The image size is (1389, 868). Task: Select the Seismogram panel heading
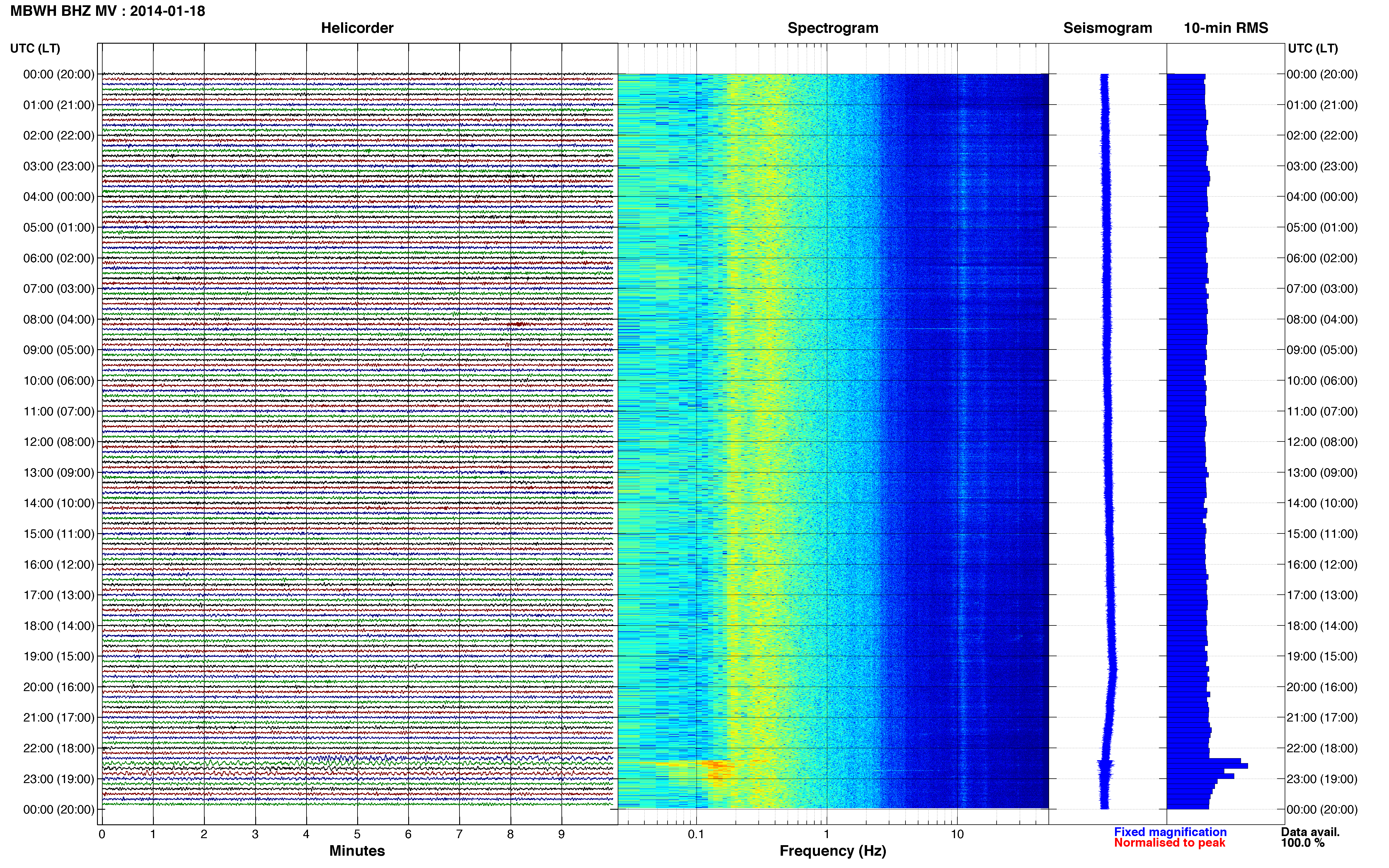coord(1108,28)
